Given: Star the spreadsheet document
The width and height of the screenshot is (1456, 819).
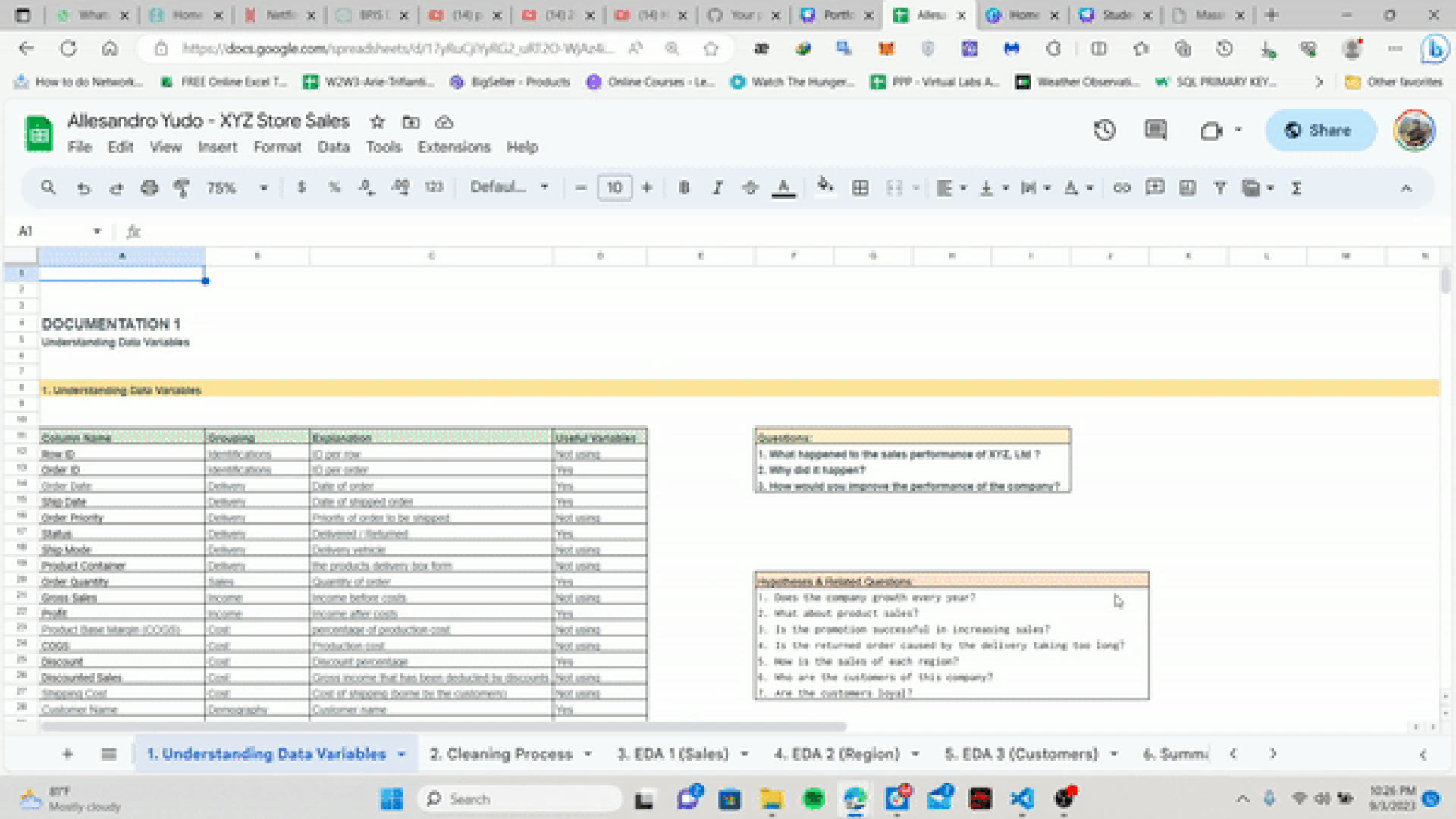Looking at the screenshot, I should pos(377,121).
